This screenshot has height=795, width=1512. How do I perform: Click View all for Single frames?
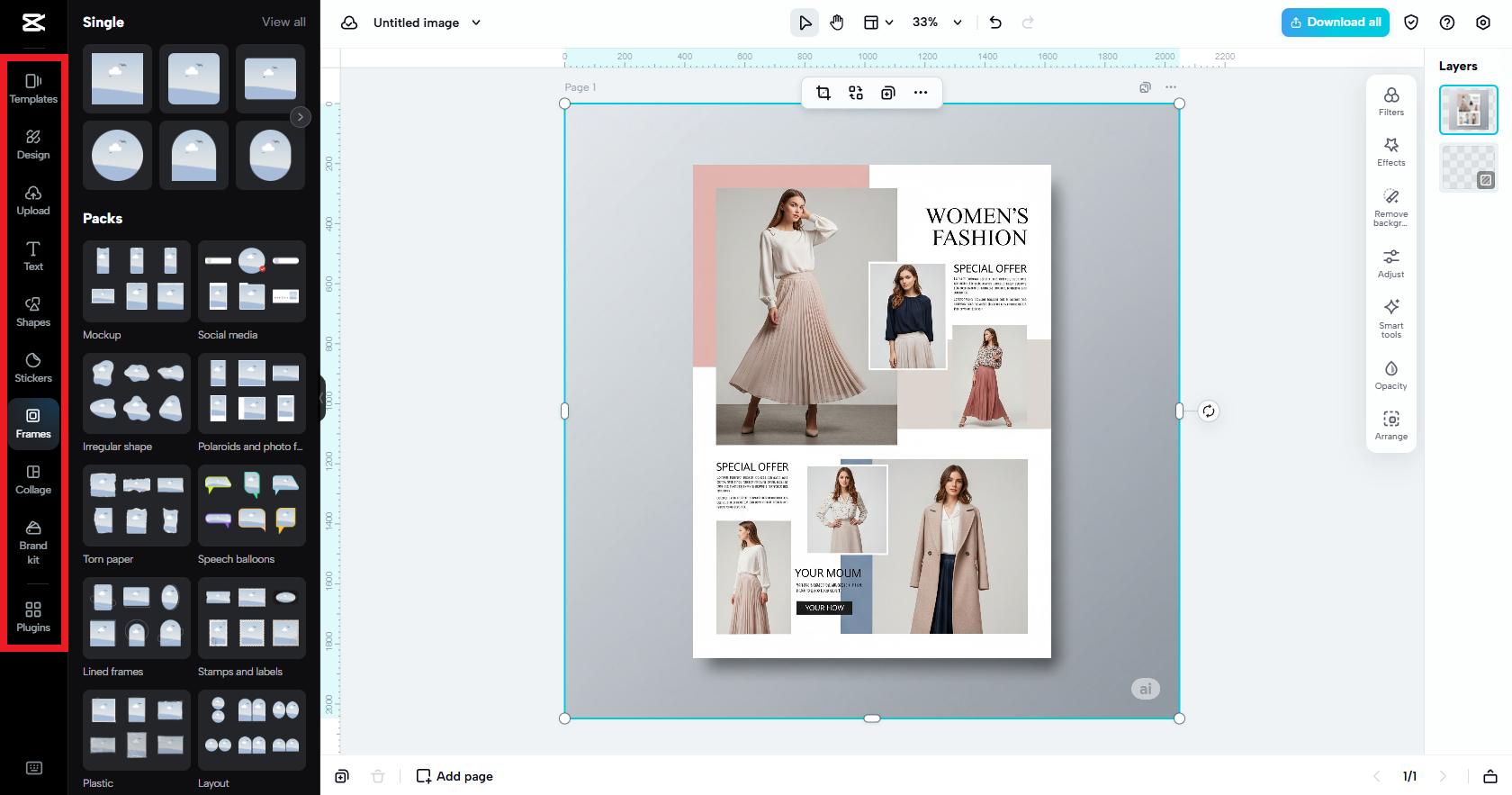pyautogui.click(x=283, y=22)
